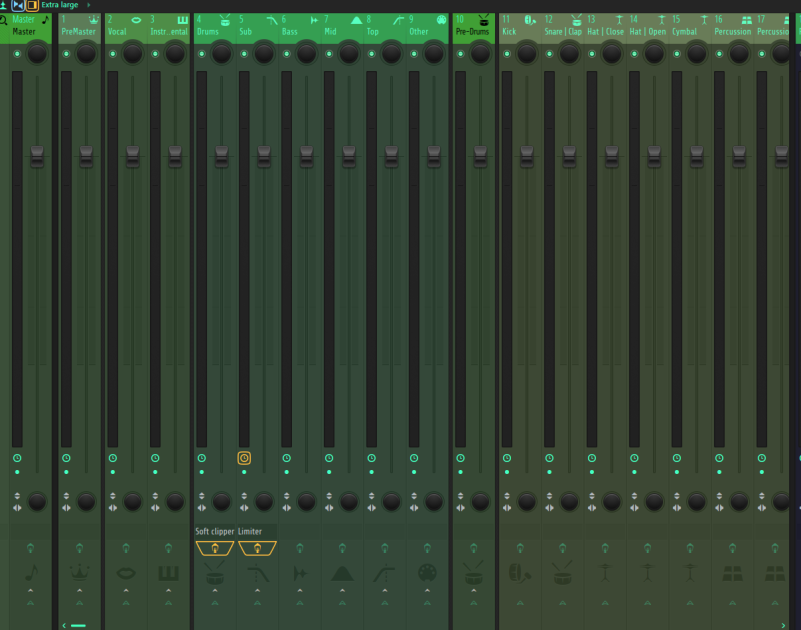The width and height of the screenshot is (801, 630).
Task: Click the stereo separation knob on Bass track
Action: (x=307, y=502)
